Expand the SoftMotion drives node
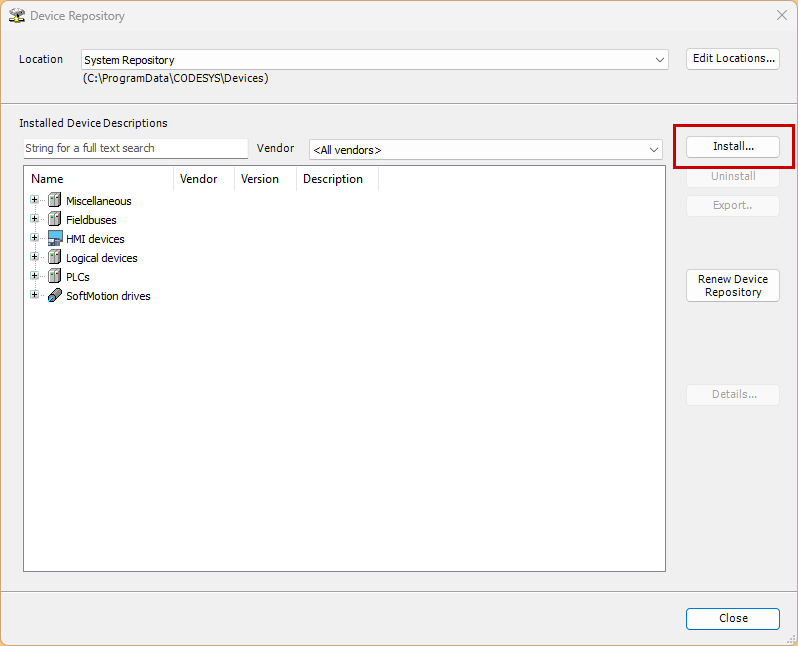This screenshot has height=646, width=798. tap(35, 296)
